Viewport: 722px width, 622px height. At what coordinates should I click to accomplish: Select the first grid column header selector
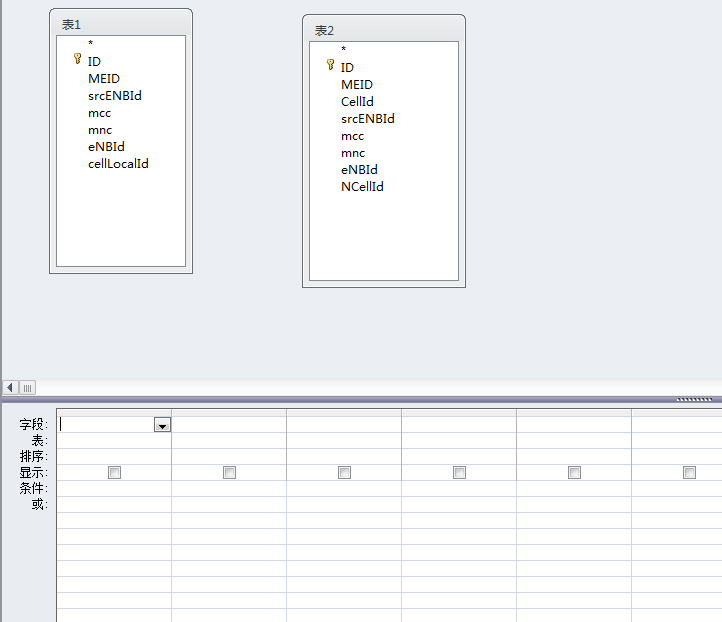[x=114, y=413]
